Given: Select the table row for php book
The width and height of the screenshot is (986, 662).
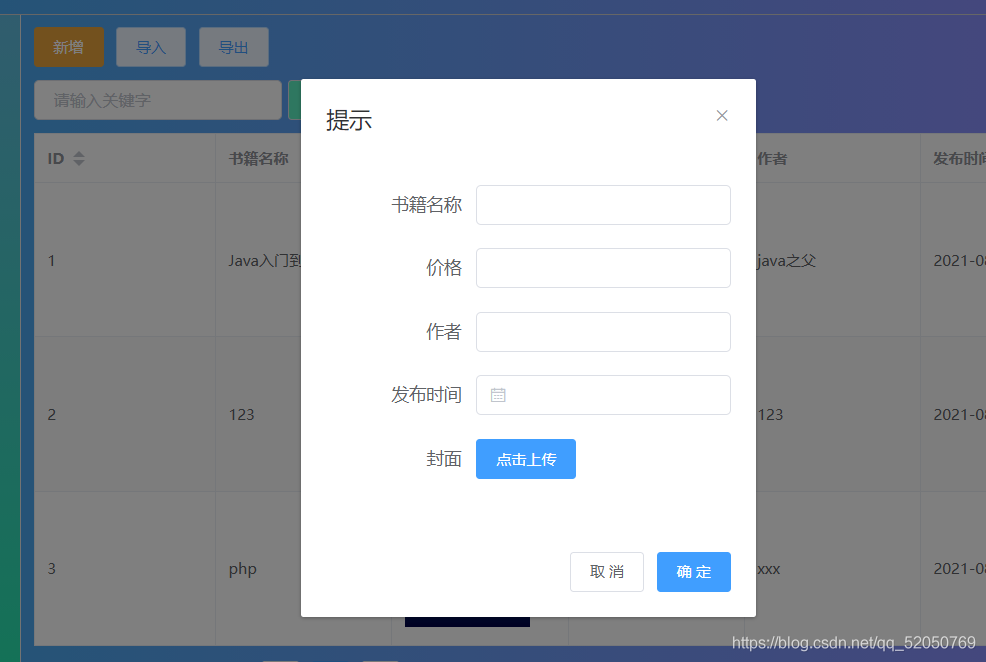Looking at the screenshot, I should pyautogui.click(x=130, y=568).
